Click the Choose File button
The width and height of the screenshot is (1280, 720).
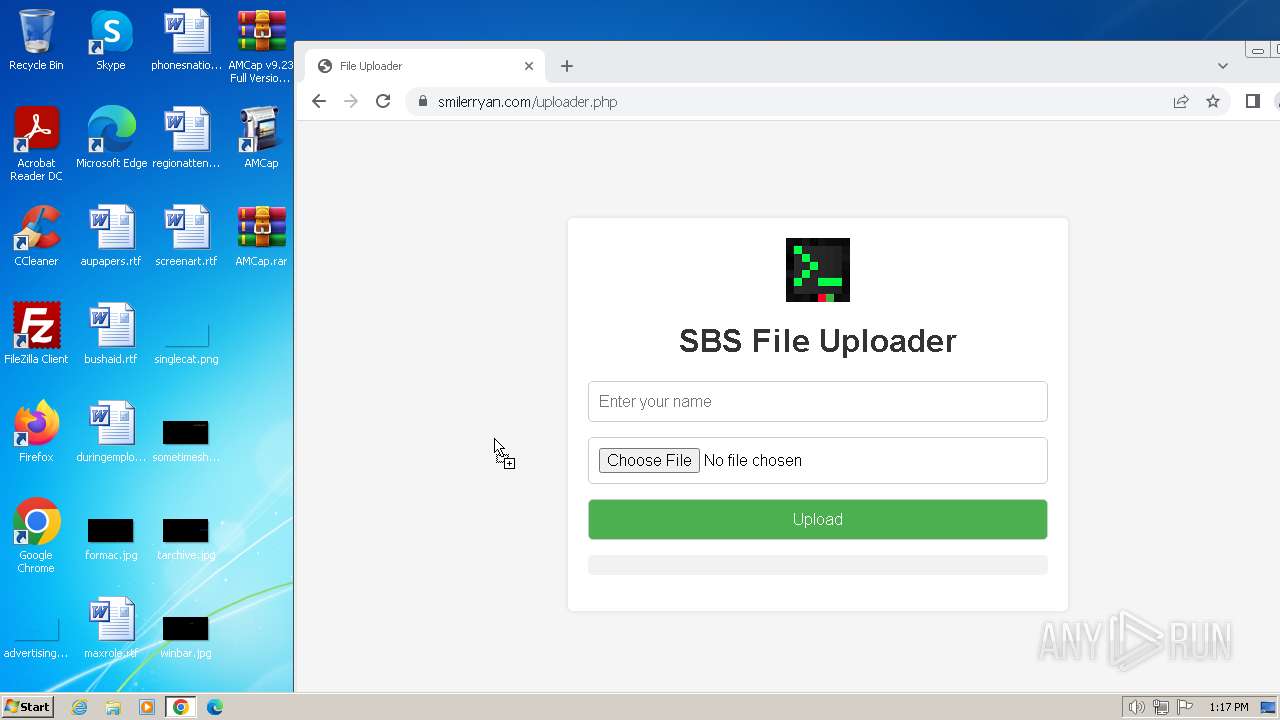[649, 460]
